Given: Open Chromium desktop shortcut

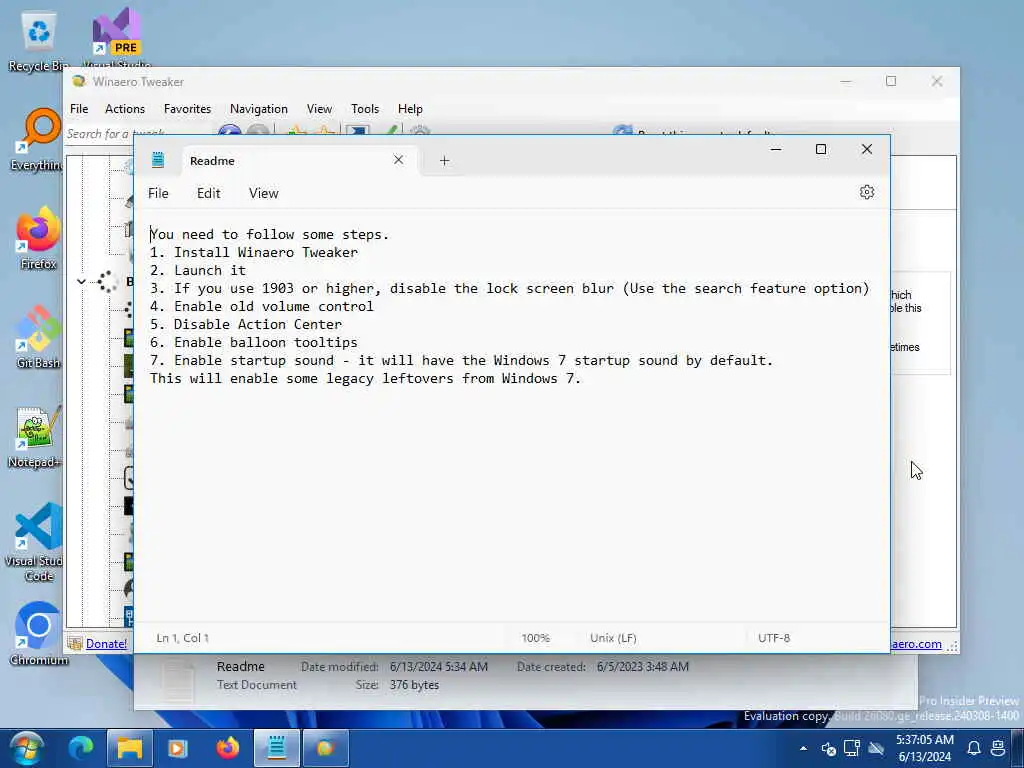Looking at the screenshot, I should click(x=39, y=633).
